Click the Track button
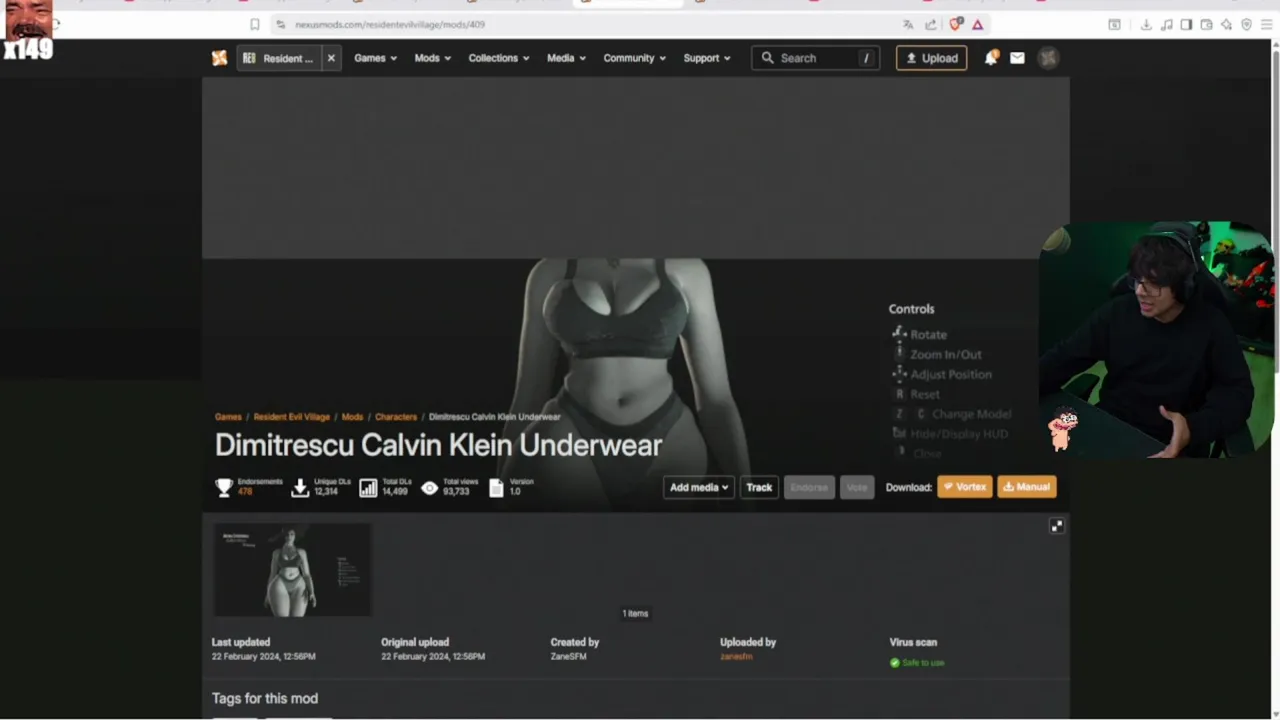Screen dimensions: 1280x720 point(759,487)
